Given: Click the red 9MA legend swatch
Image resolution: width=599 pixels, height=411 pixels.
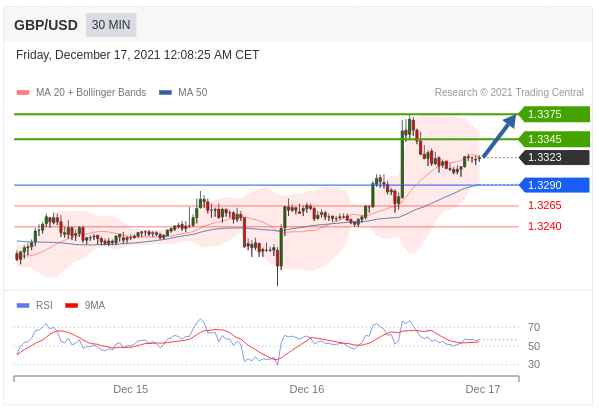Looking at the screenshot, I should click(x=71, y=305).
